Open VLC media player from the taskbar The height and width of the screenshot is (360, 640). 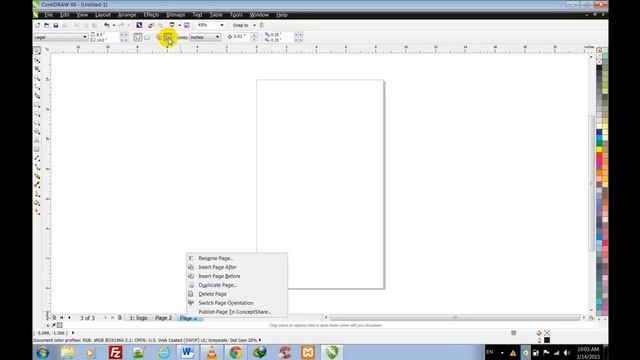point(211,352)
